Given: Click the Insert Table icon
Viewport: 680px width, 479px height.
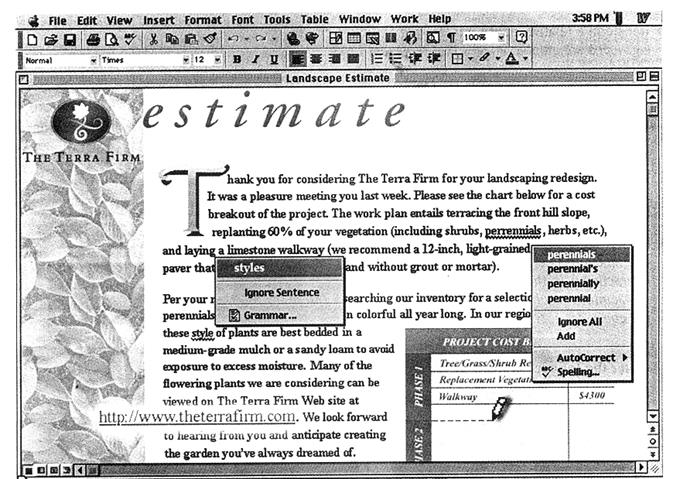Looking at the screenshot, I should point(354,39).
